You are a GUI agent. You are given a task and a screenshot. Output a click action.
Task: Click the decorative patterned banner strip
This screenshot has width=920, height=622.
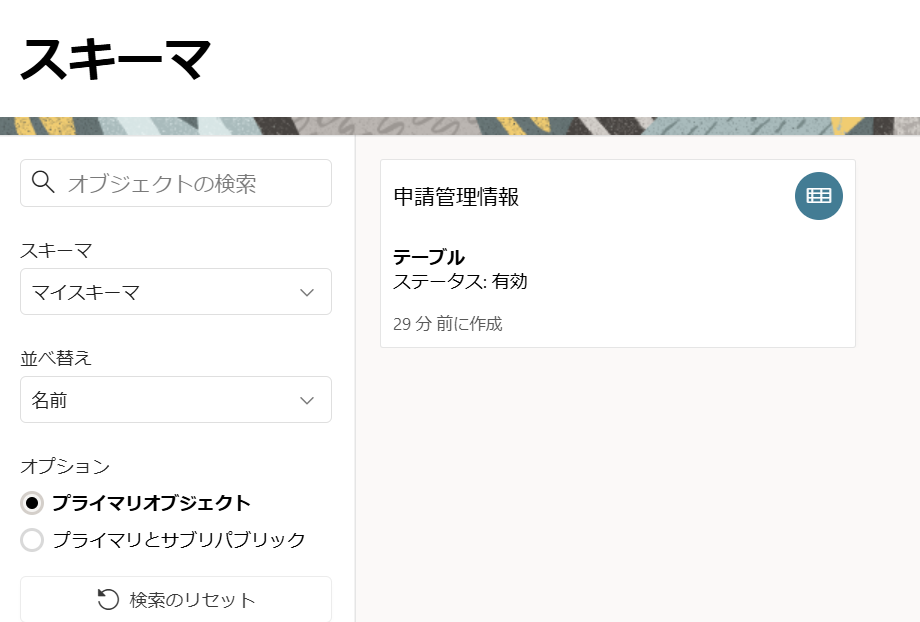pyautogui.click(x=460, y=126)
